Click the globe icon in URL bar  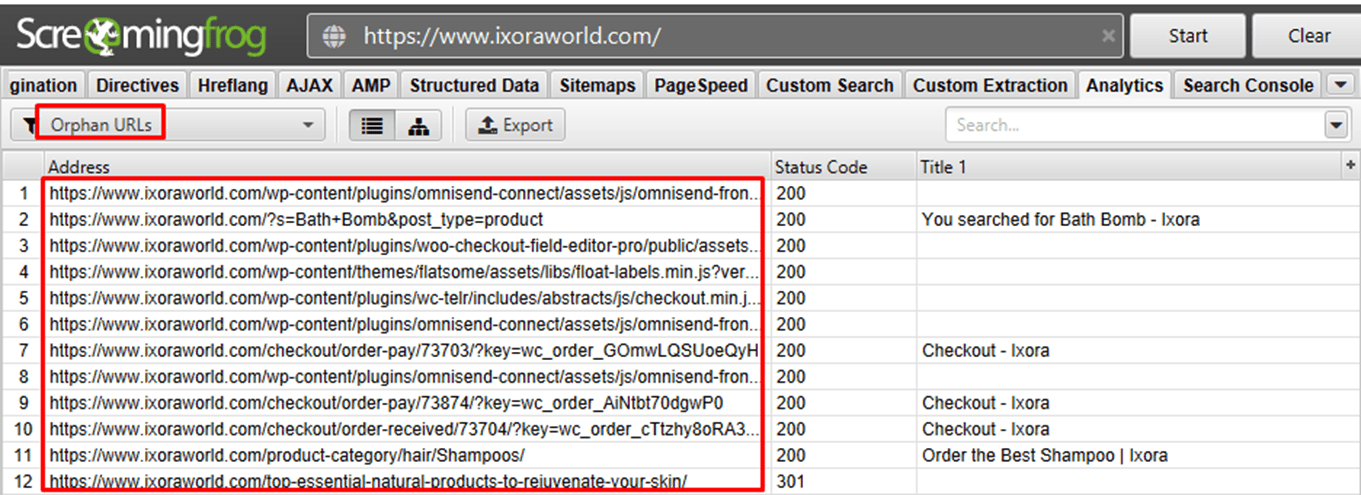[x=334, y=36]
